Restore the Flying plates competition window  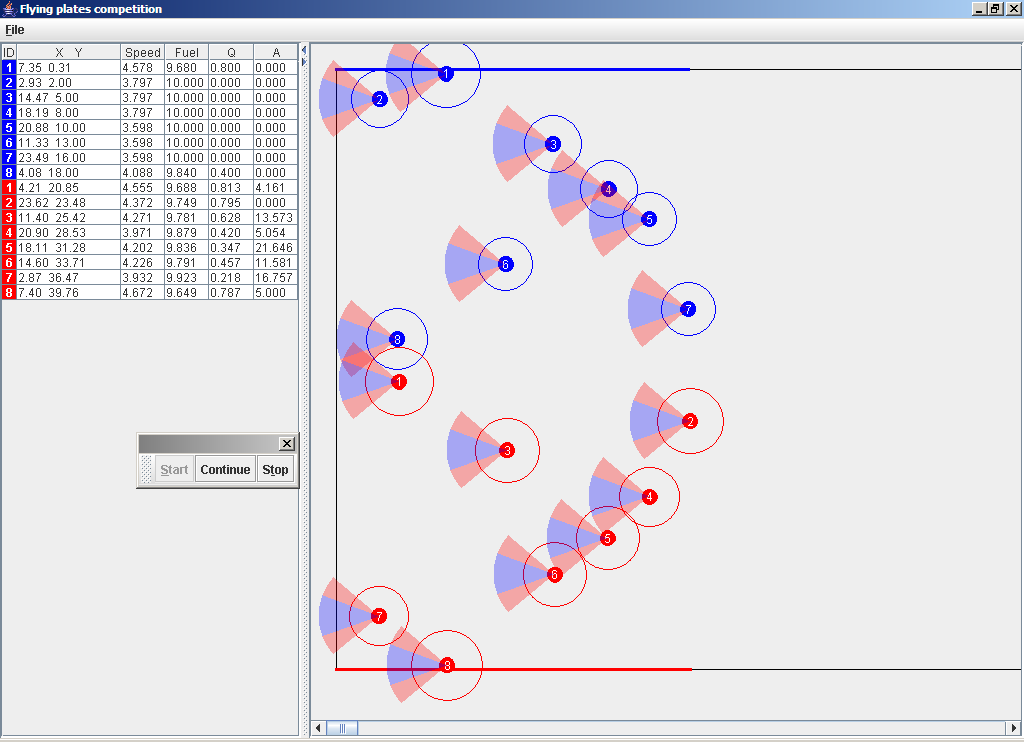(995, 9)
